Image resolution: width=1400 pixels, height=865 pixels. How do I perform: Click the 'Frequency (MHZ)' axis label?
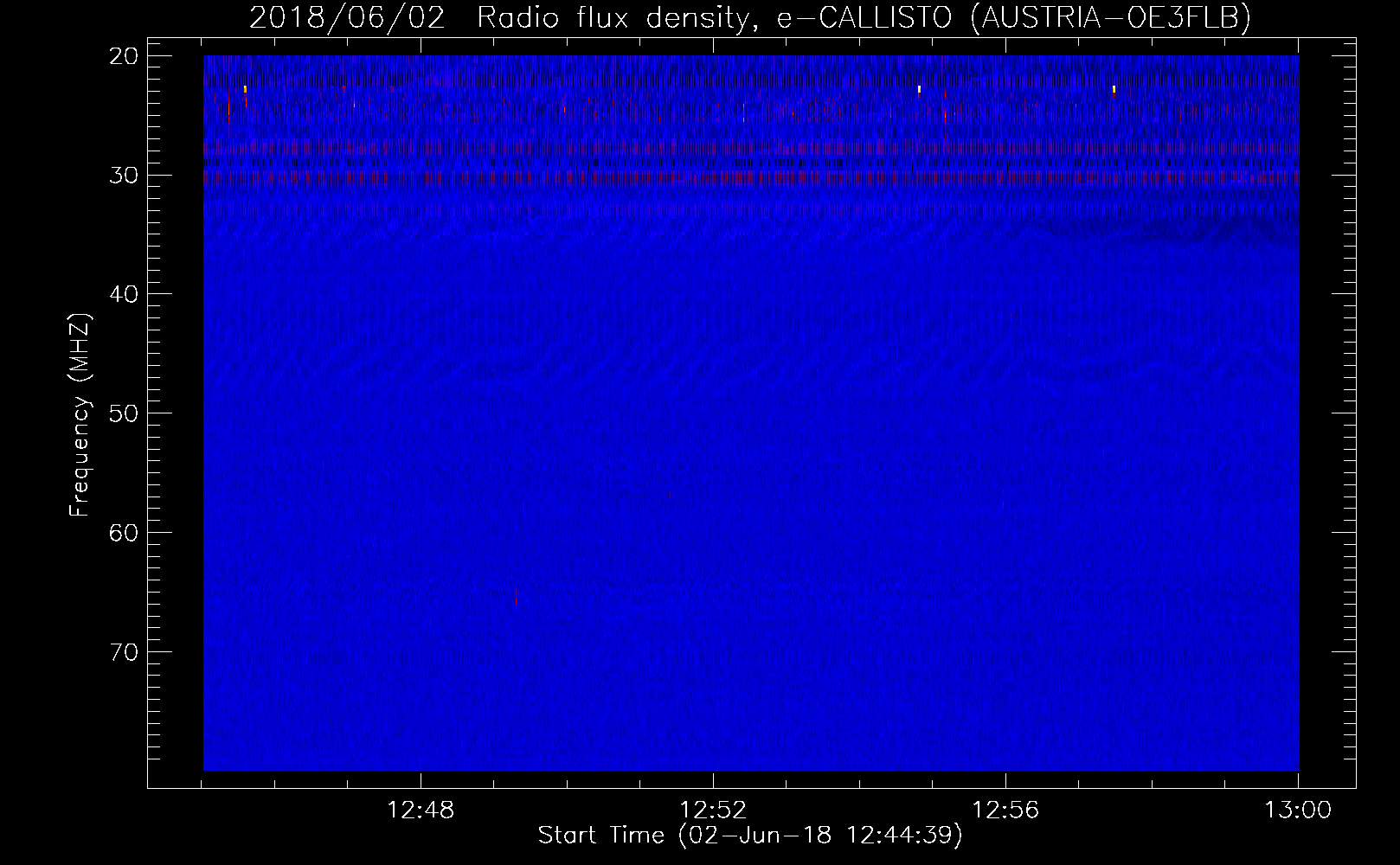point(80,415)
